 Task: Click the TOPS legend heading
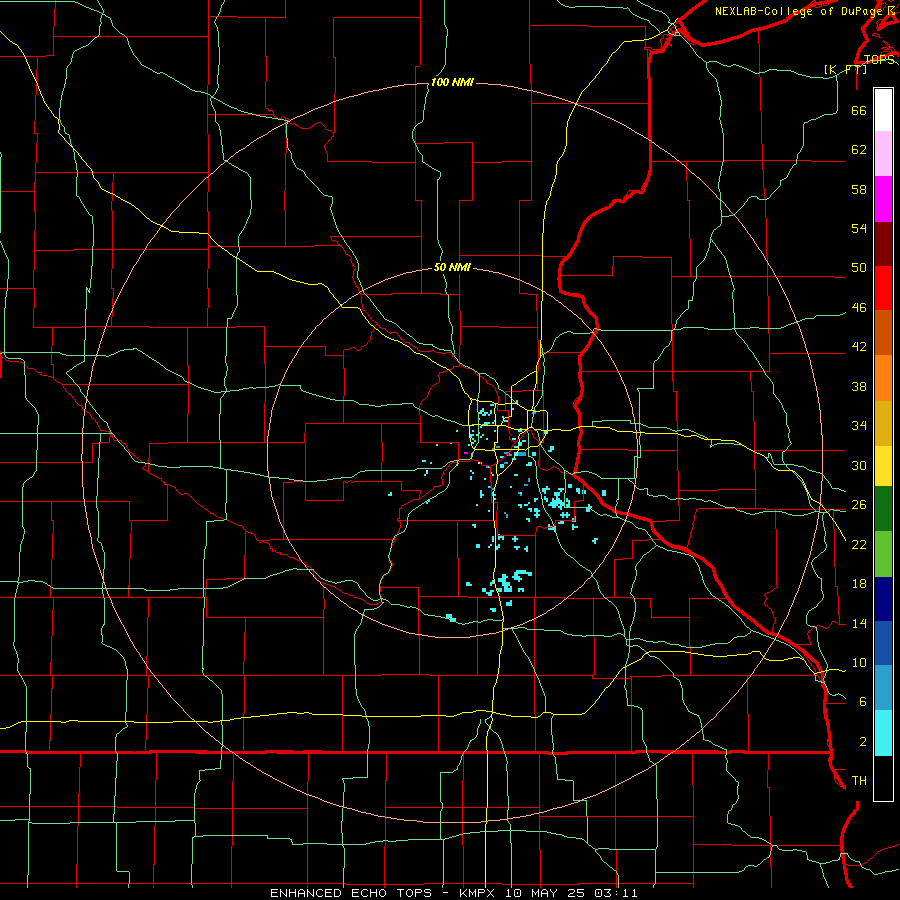[879, 60]
